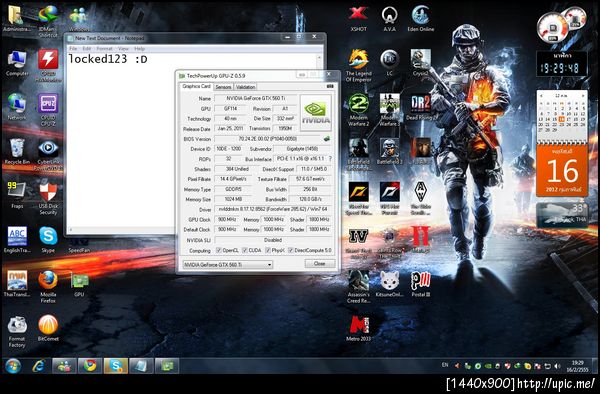Launch the Skyrim dragon logo shortcut
The width and height of the screenshot is (600, 394).
coord(420,198)
